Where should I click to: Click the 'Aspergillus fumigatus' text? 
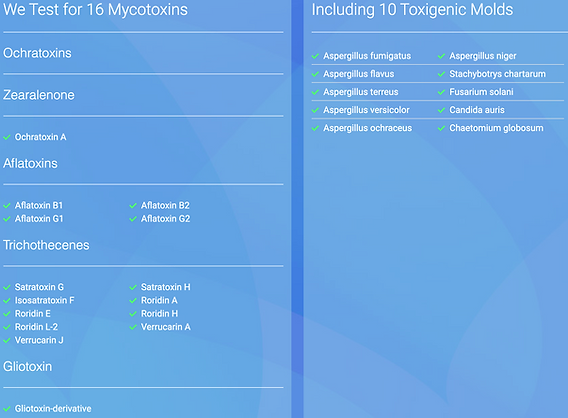click(367, 56)
